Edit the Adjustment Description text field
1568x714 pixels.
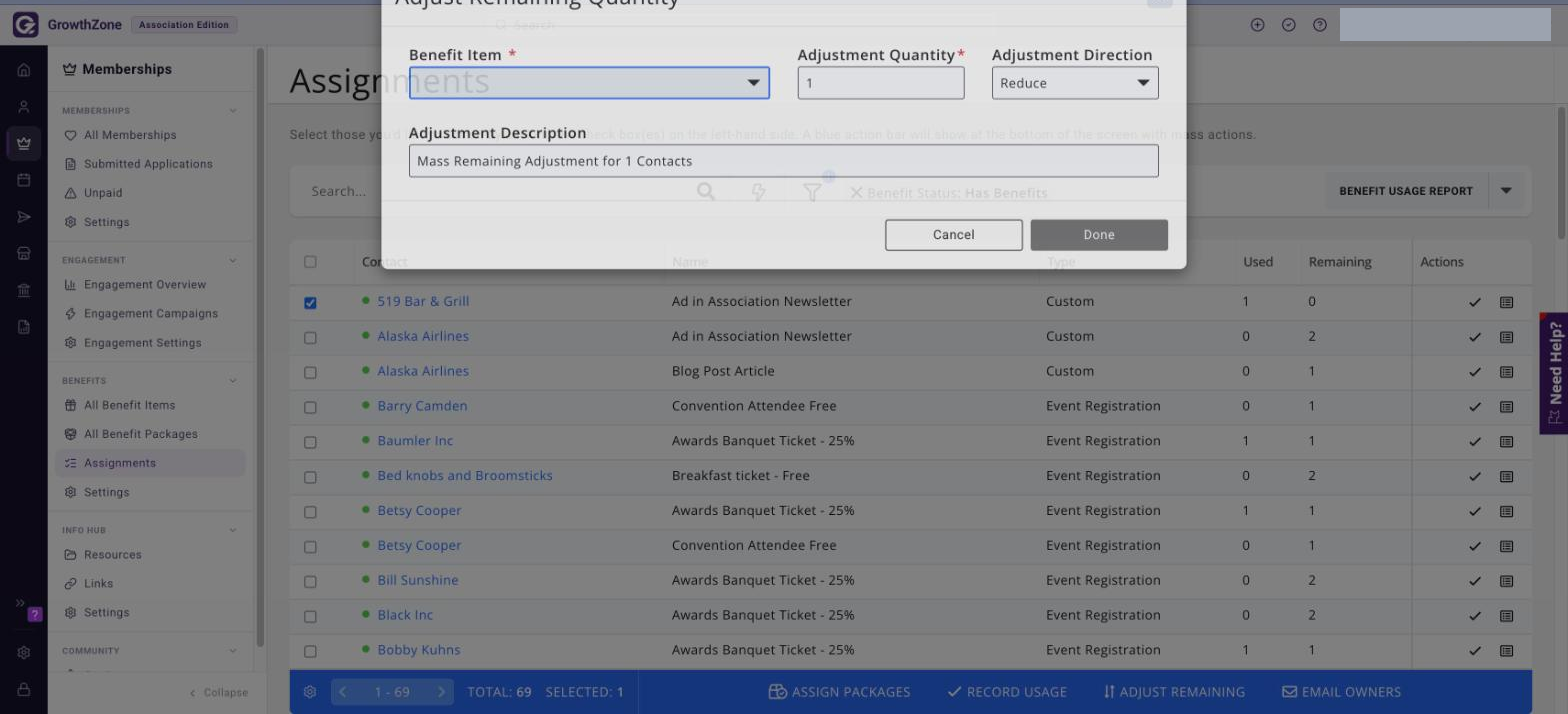point(784,161)
